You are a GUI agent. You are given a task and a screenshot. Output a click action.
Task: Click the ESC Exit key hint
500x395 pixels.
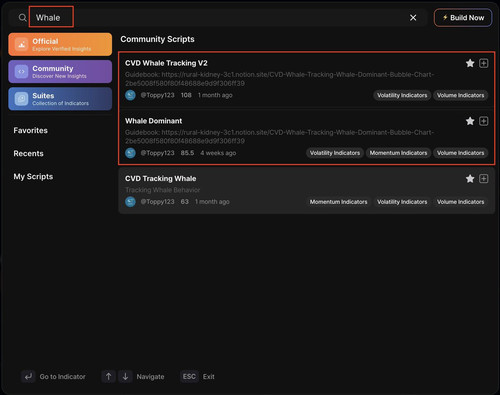click(x=189, y=377)
